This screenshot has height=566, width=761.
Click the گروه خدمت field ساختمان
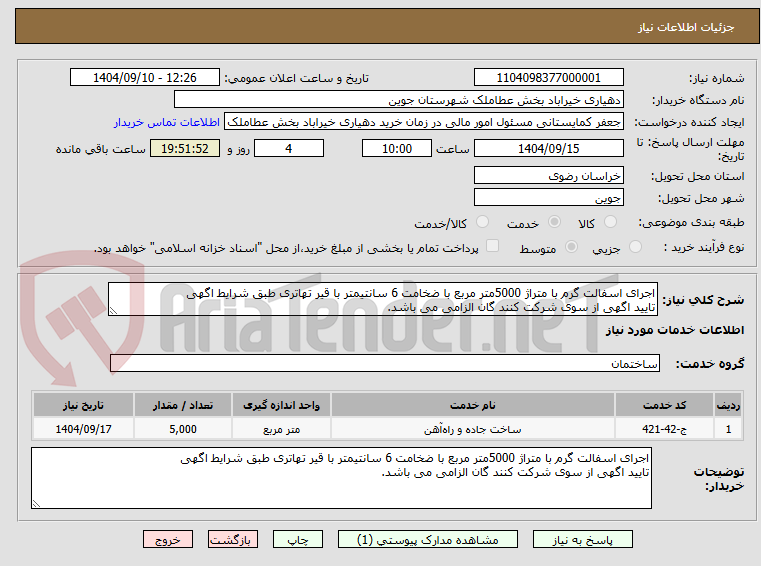click(x=385, y=364)
